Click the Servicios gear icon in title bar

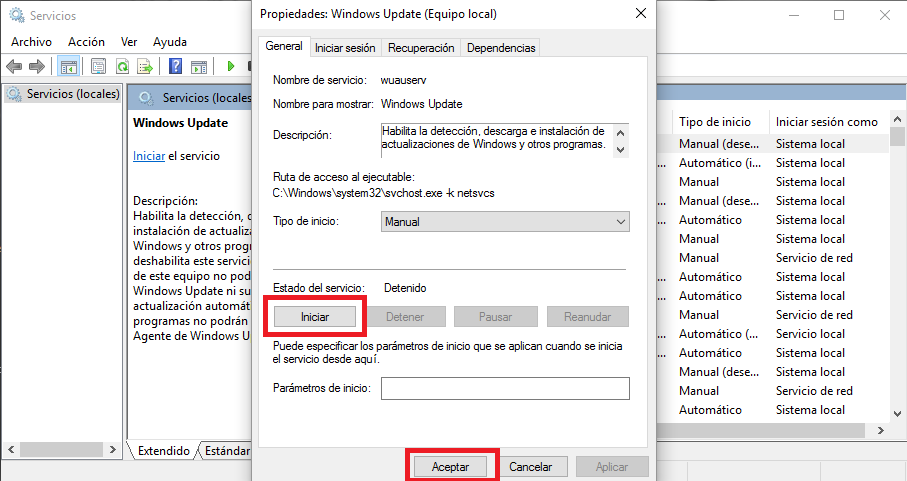pyautogui.click(x=17, y=15)
